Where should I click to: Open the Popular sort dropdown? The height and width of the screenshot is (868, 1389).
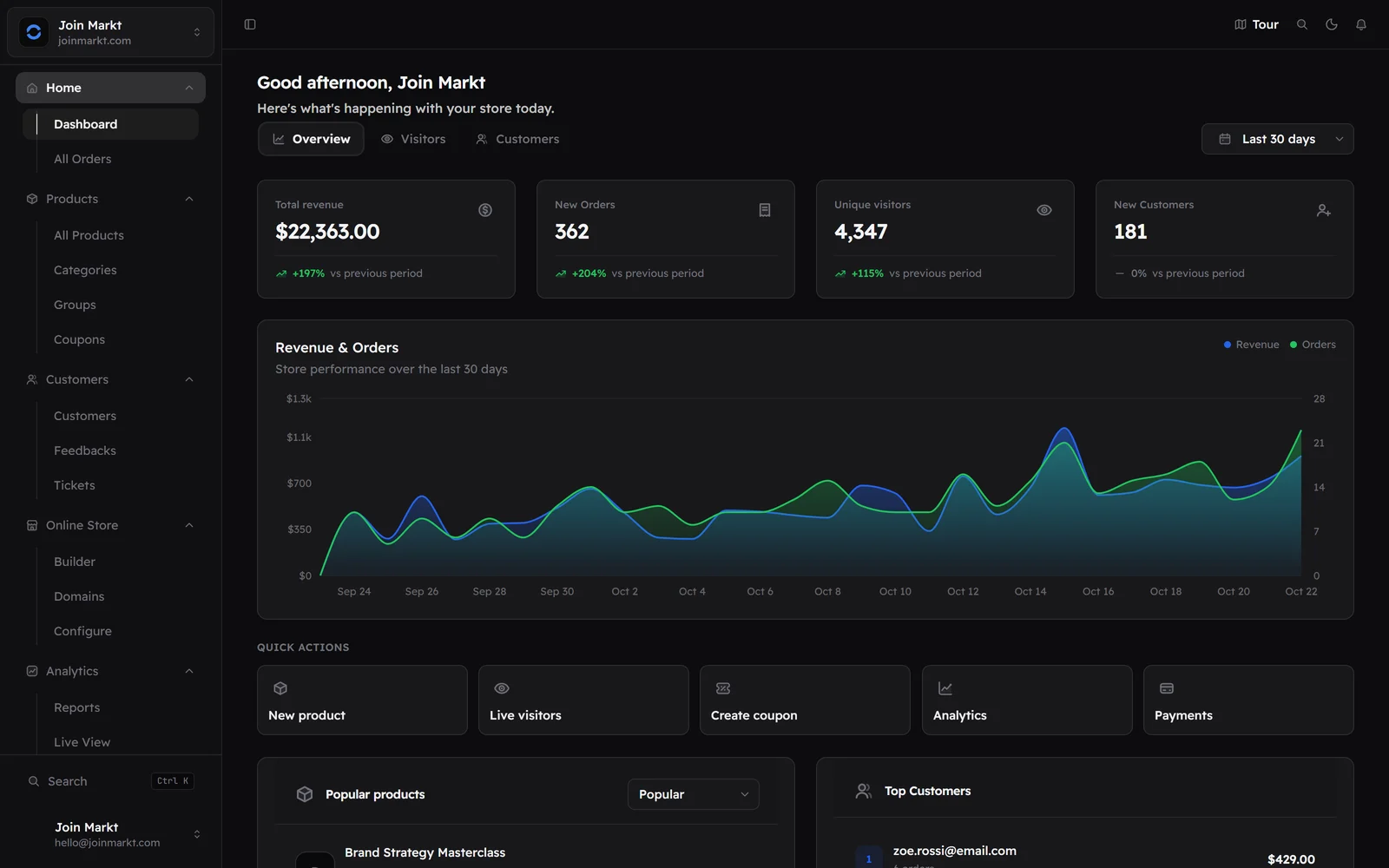click(693, 794)
